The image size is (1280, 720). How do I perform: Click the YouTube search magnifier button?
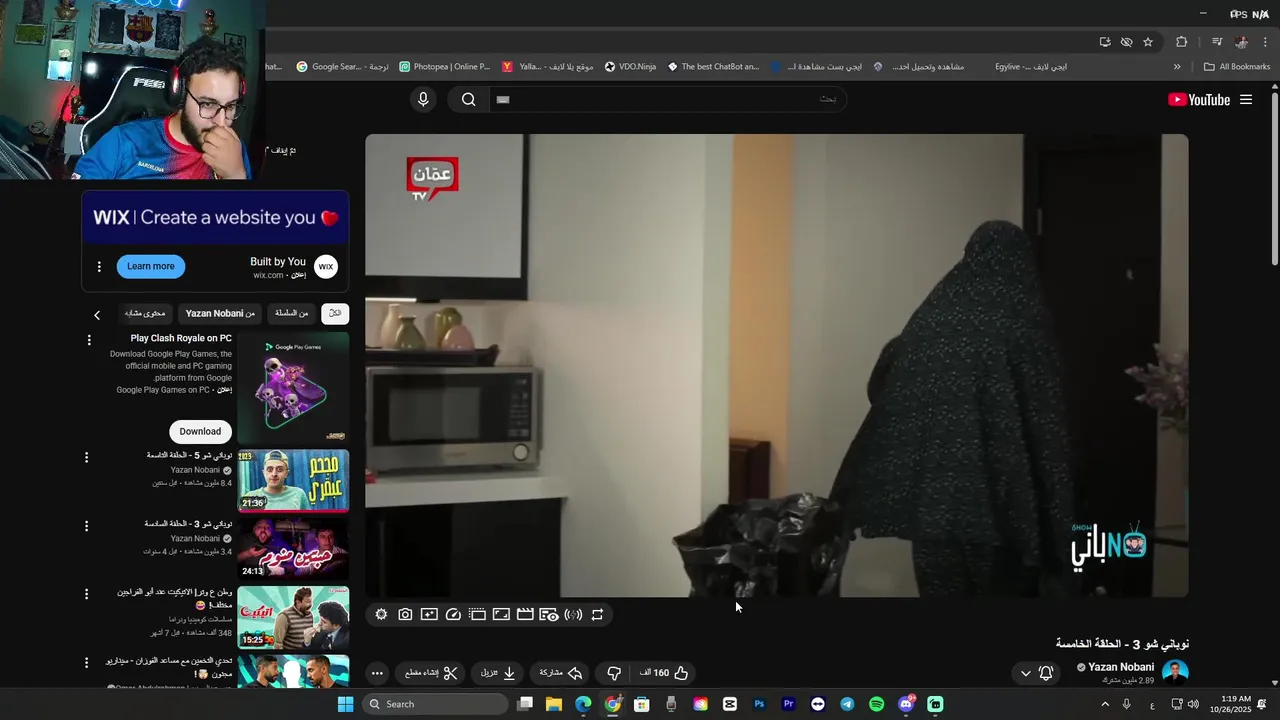click(468, 99)
